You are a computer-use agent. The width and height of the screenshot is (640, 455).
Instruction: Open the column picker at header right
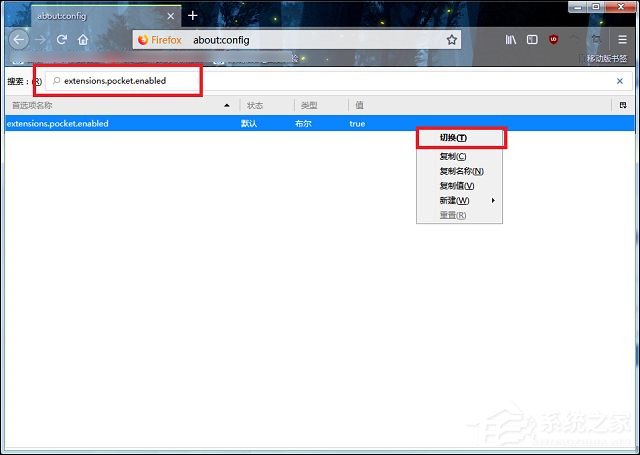pos(623,105)
